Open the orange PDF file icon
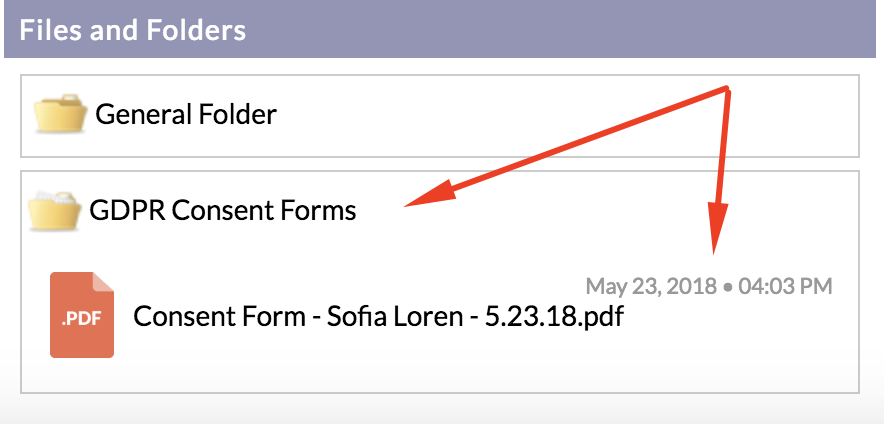The height and width of the screenshot is (424, 884). [82, 315]
